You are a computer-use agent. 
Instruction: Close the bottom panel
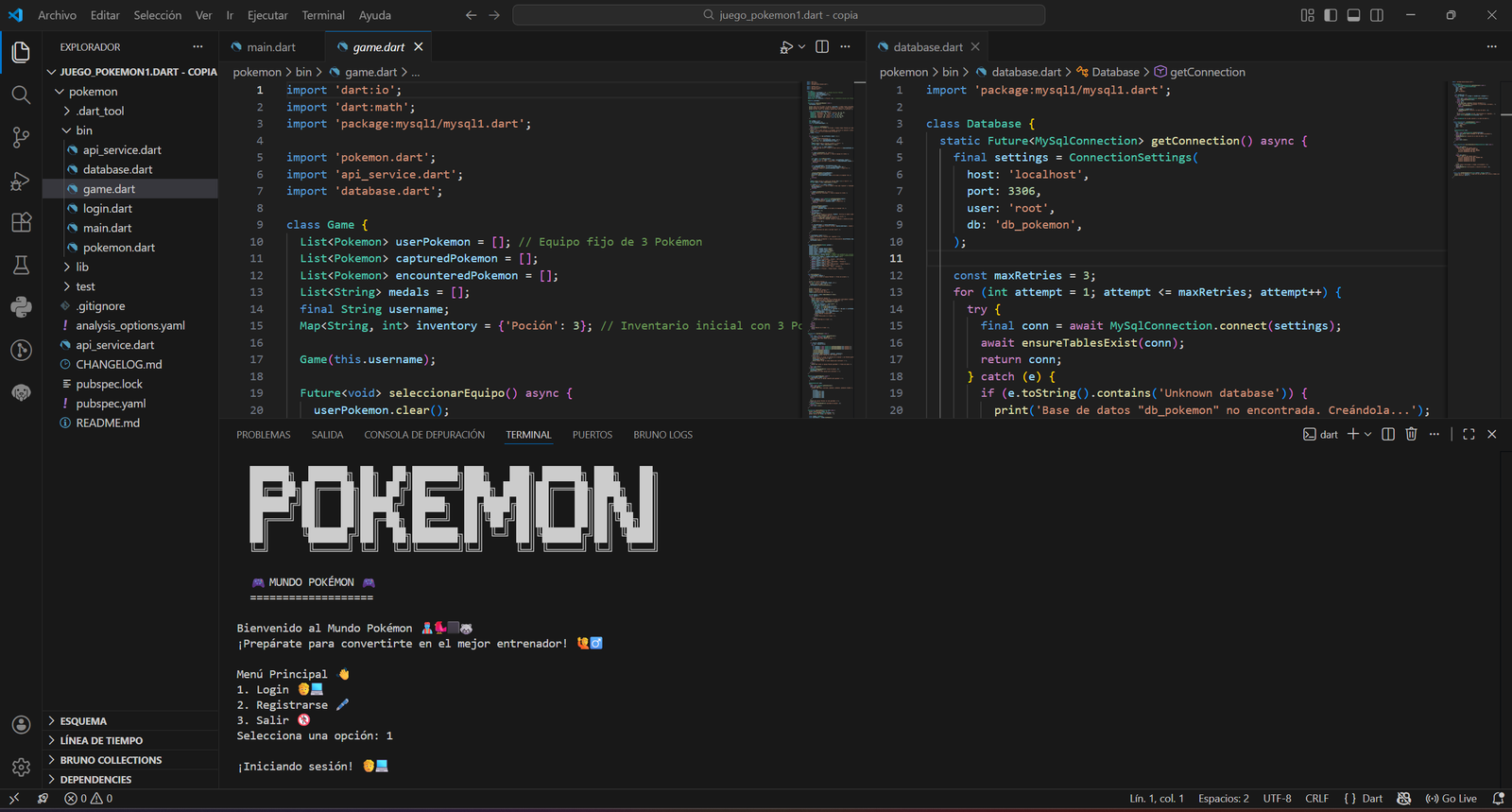pyautogui.click(x=1492, y=434)
